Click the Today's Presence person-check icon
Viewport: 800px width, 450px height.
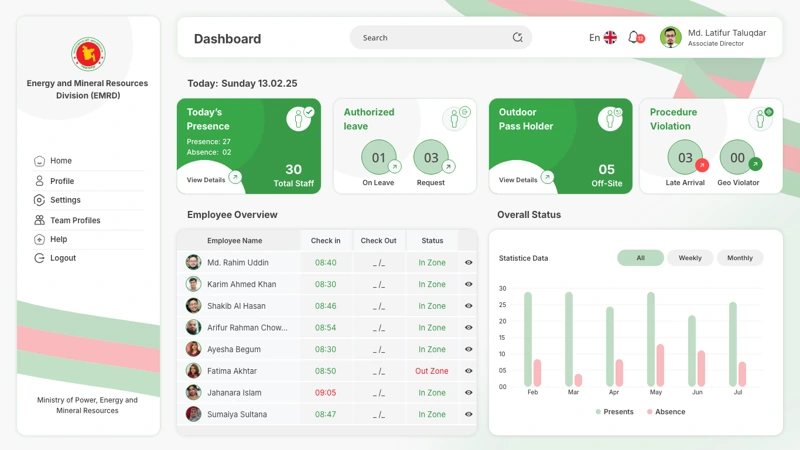300,119
